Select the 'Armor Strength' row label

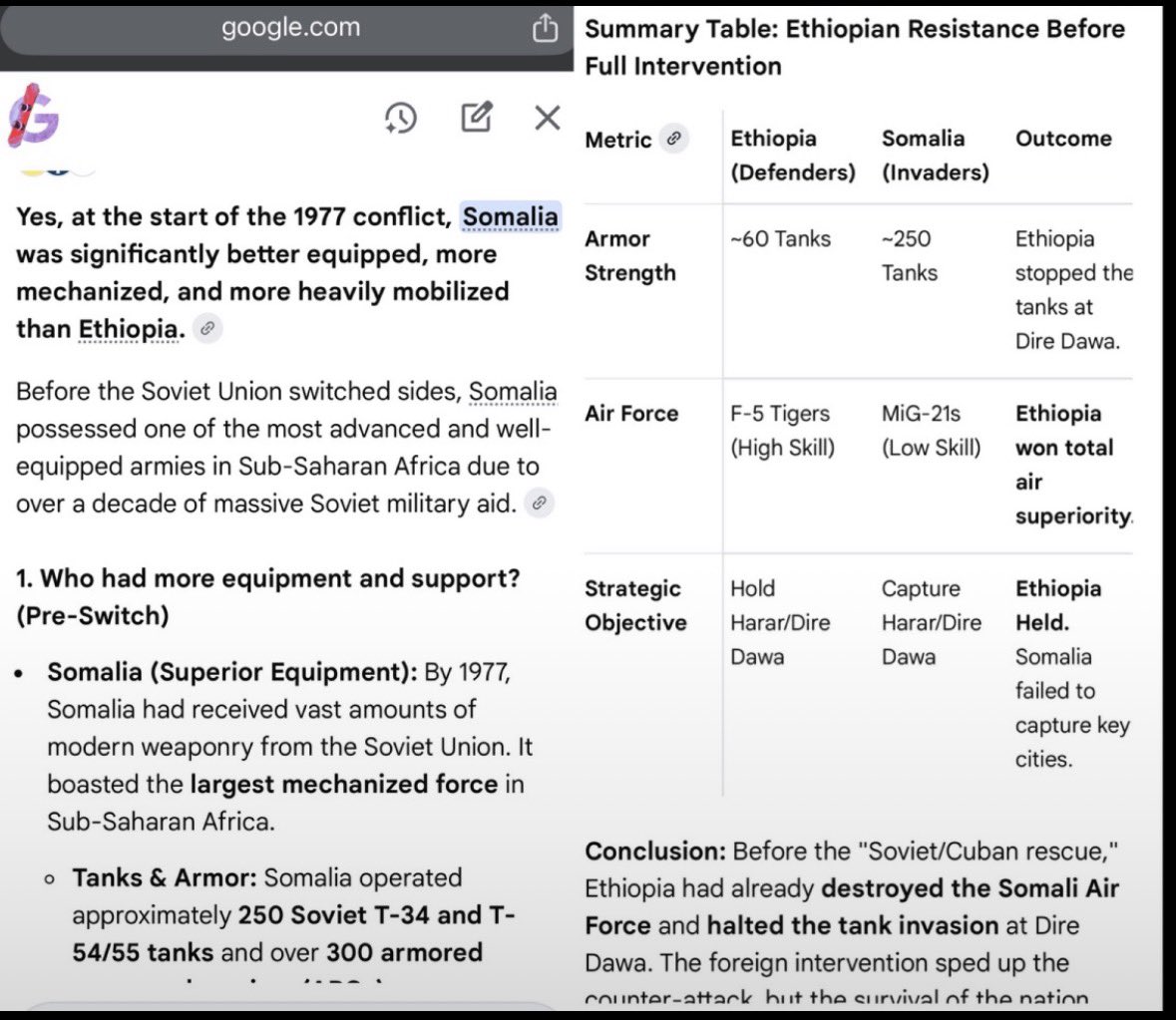[x=630, y=255]
